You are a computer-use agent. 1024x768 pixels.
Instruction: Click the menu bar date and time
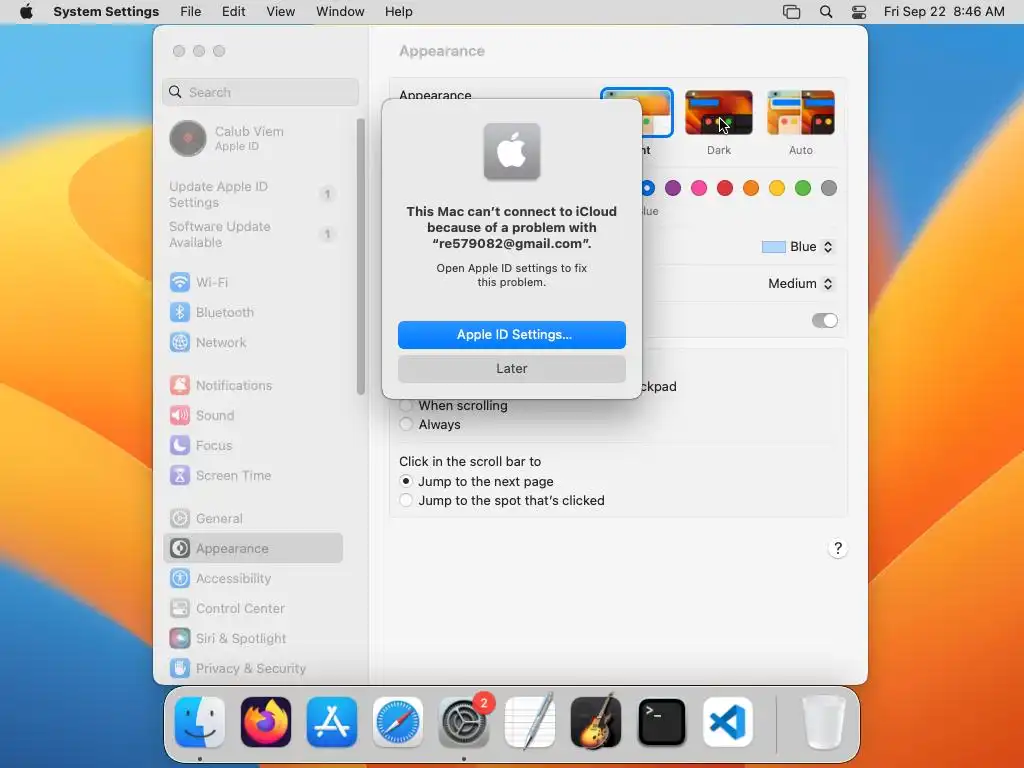(x=944, y=12)
